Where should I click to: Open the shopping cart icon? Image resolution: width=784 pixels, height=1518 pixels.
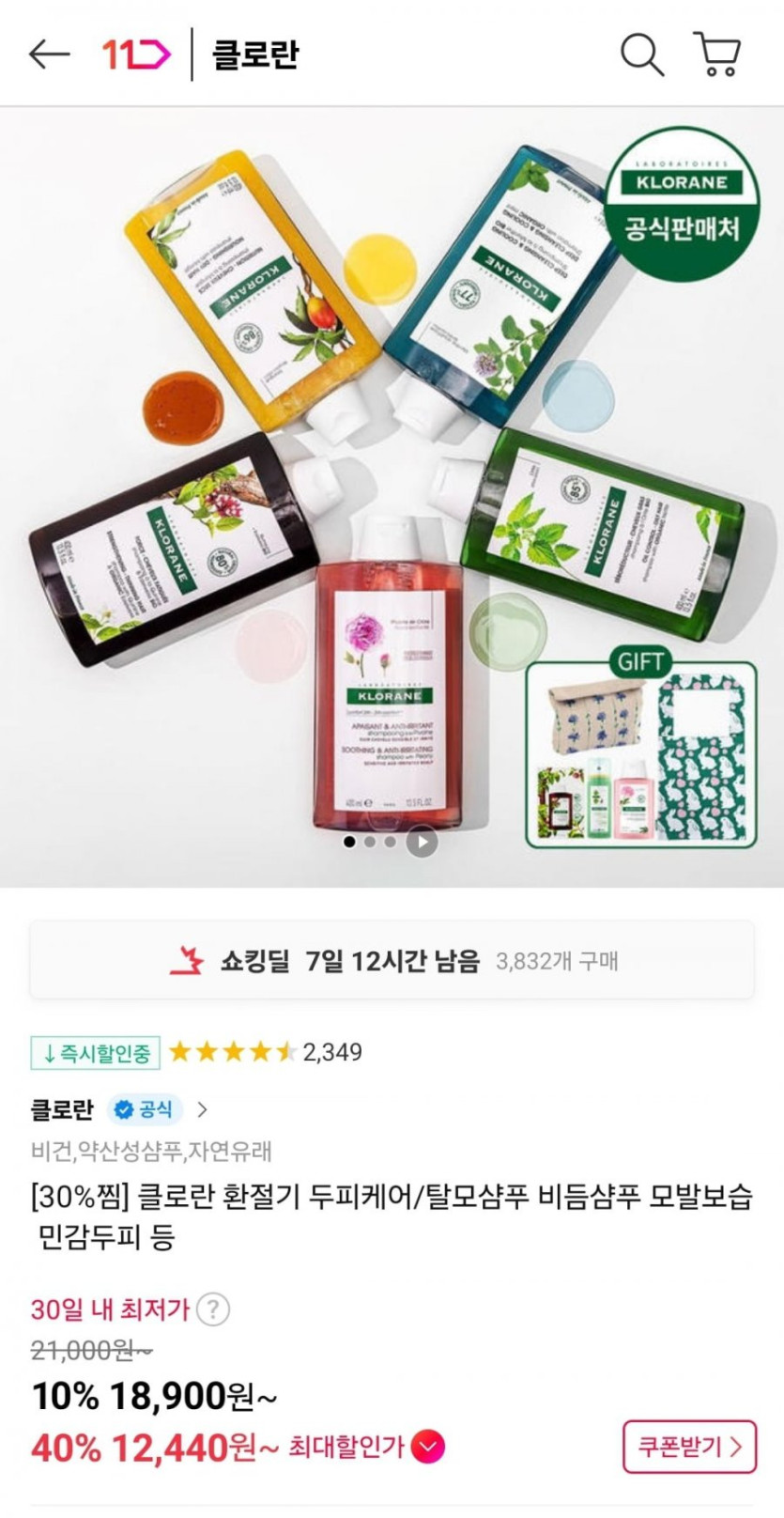click(717, 54)
